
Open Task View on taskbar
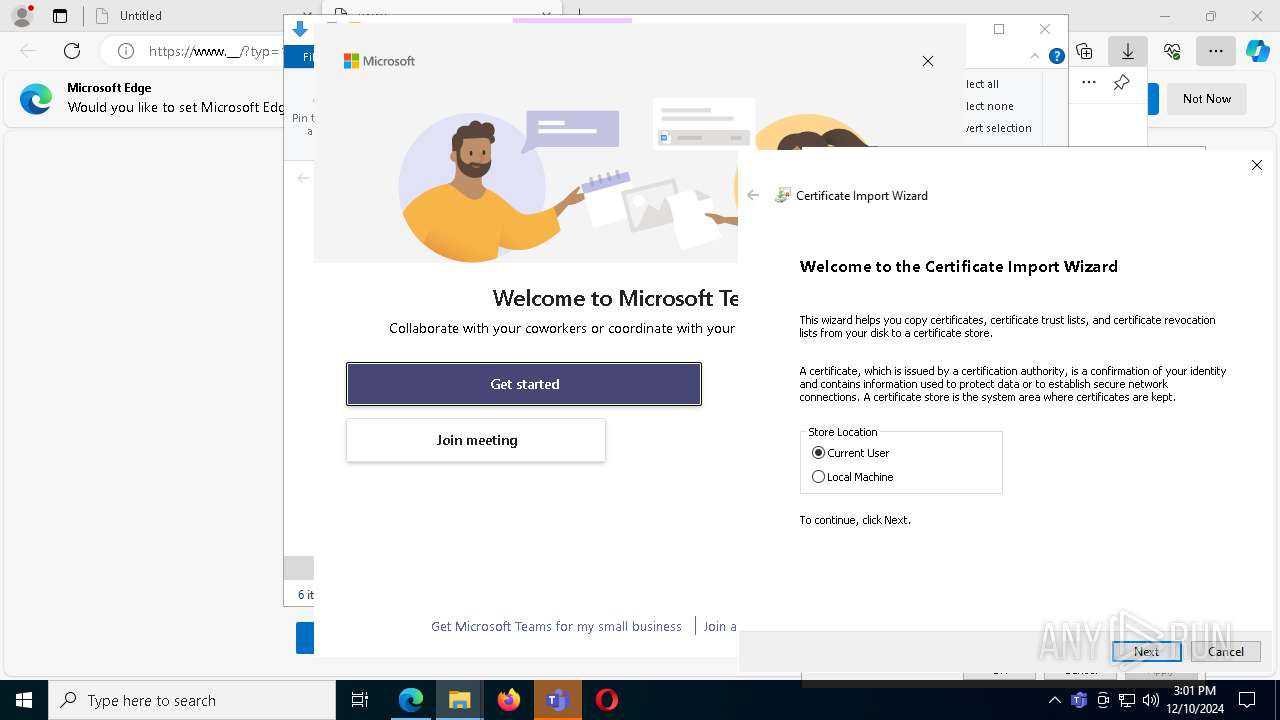360,700
